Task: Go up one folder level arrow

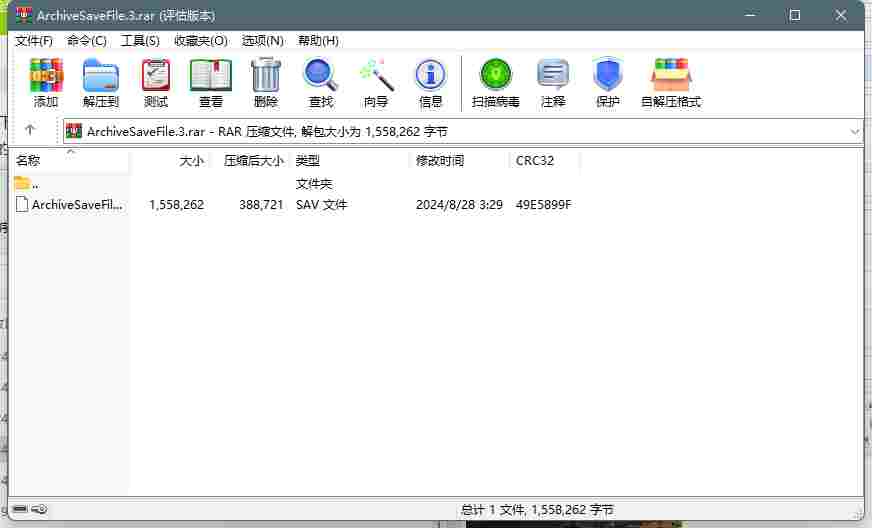Action: [x=30, y=130]
